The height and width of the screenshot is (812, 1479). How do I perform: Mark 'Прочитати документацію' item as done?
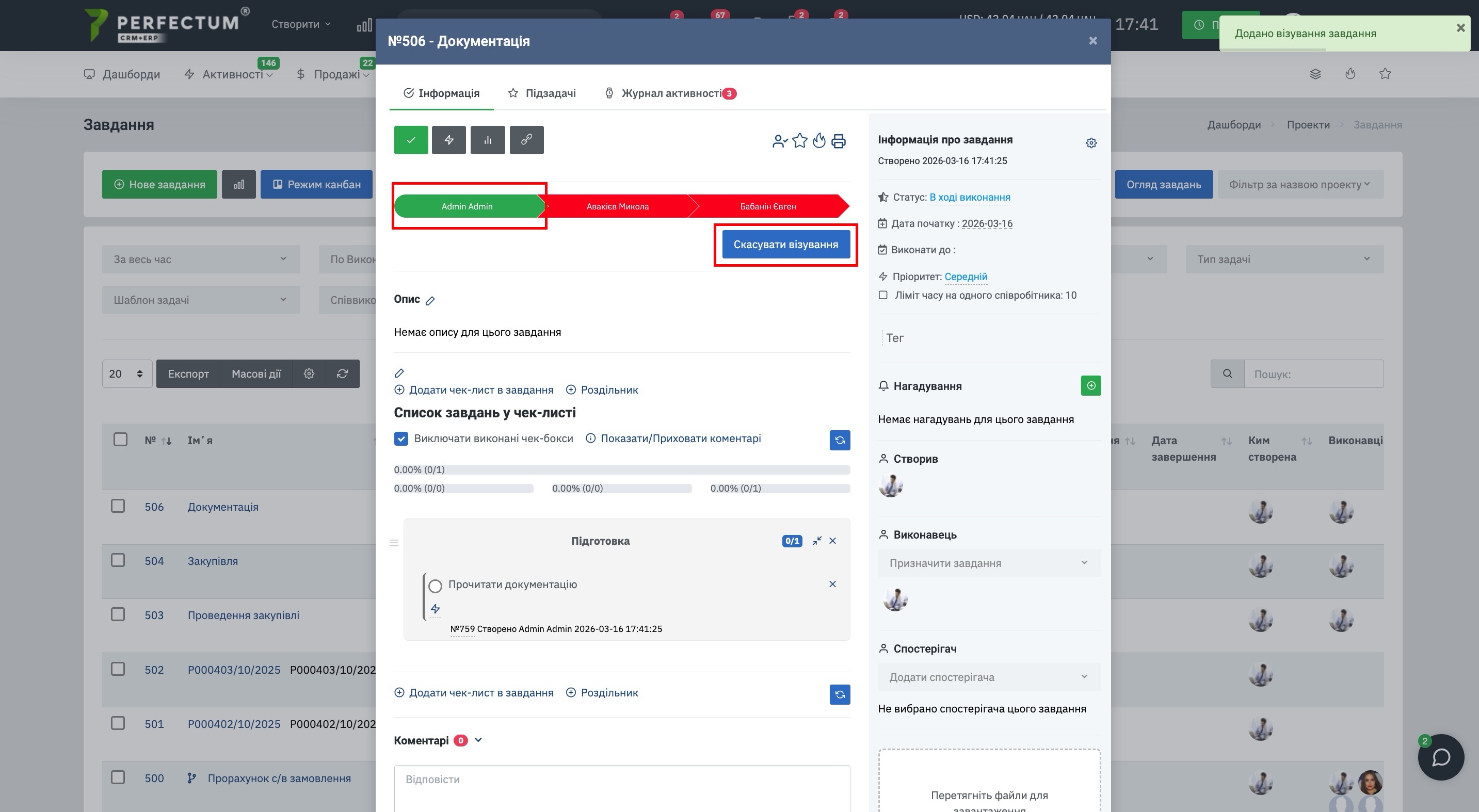tap(435, 586)
